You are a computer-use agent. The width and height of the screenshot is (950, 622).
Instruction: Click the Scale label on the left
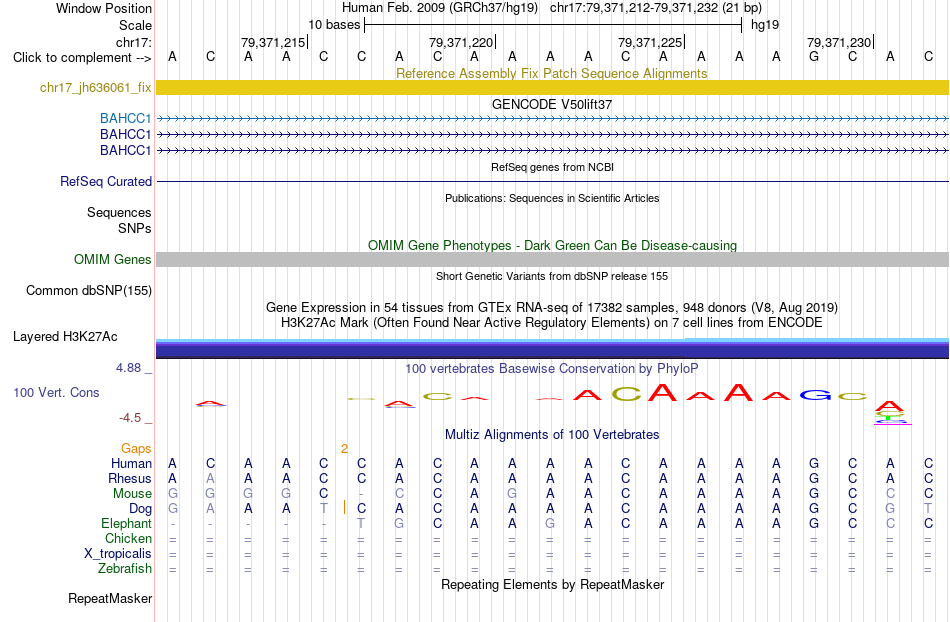(x=135, y=25)
